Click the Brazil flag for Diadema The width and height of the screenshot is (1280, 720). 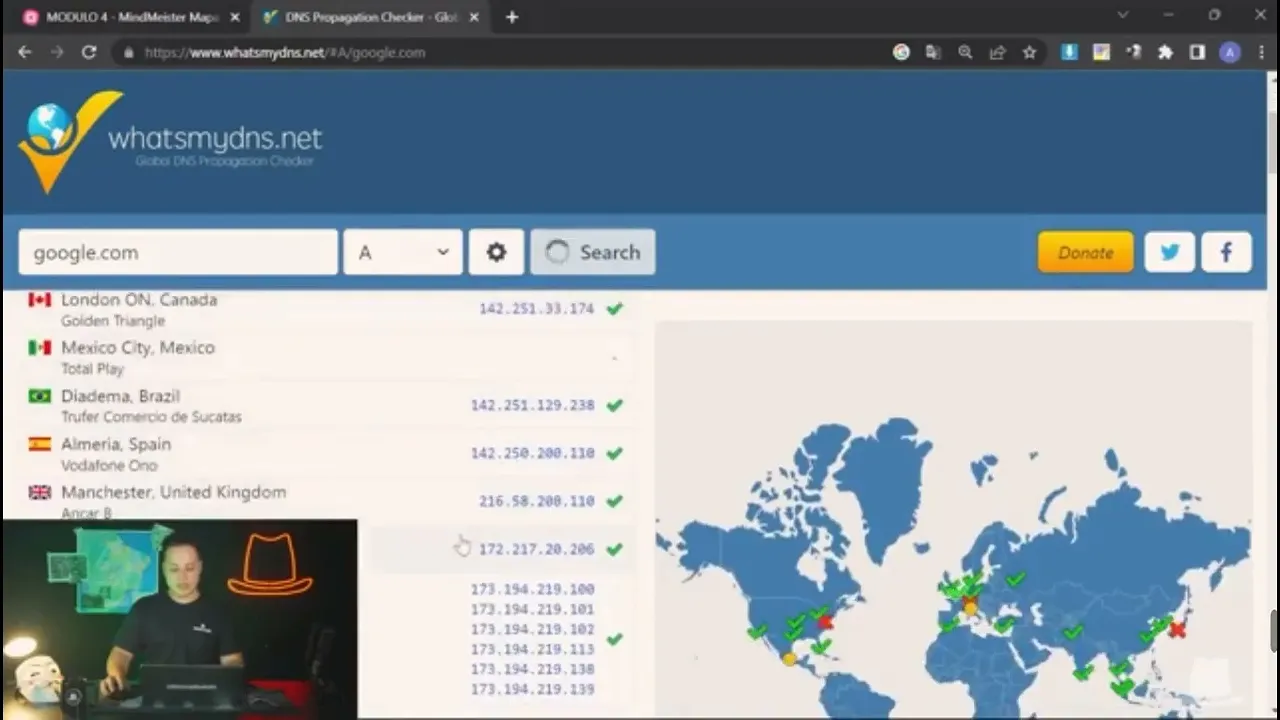pyautogui.click(x=39, y=396)
